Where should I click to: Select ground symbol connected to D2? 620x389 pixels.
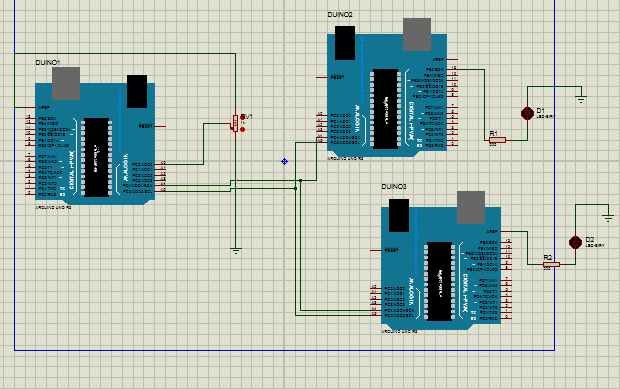tap(608, 217)
